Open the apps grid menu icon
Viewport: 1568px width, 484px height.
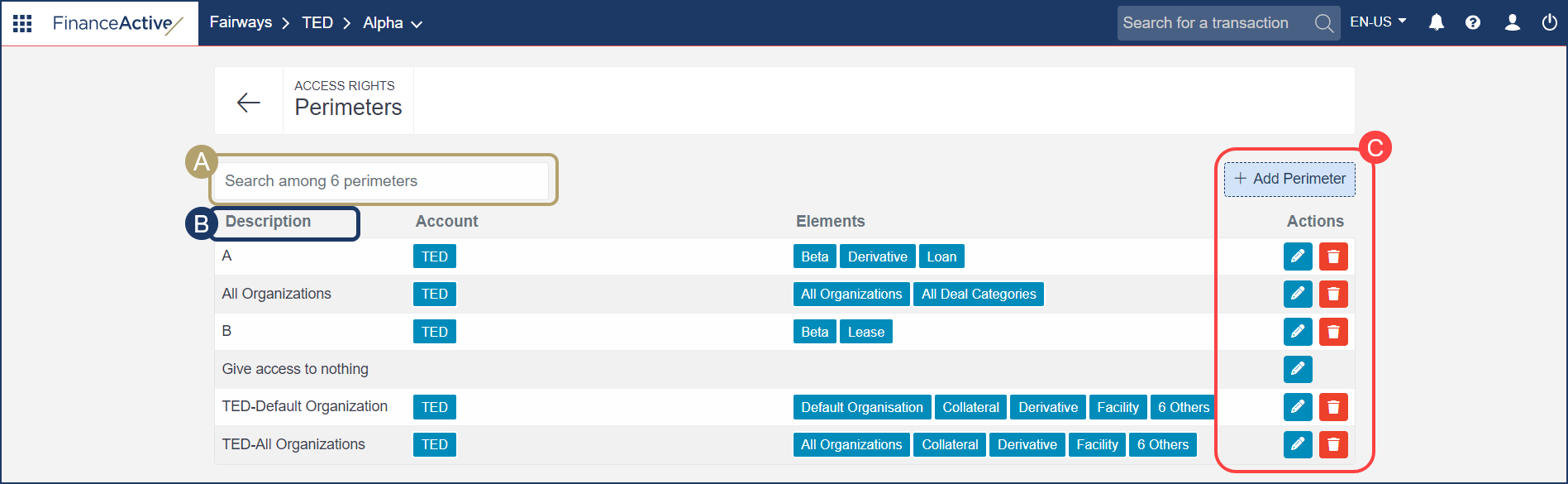tap(22, 23)
